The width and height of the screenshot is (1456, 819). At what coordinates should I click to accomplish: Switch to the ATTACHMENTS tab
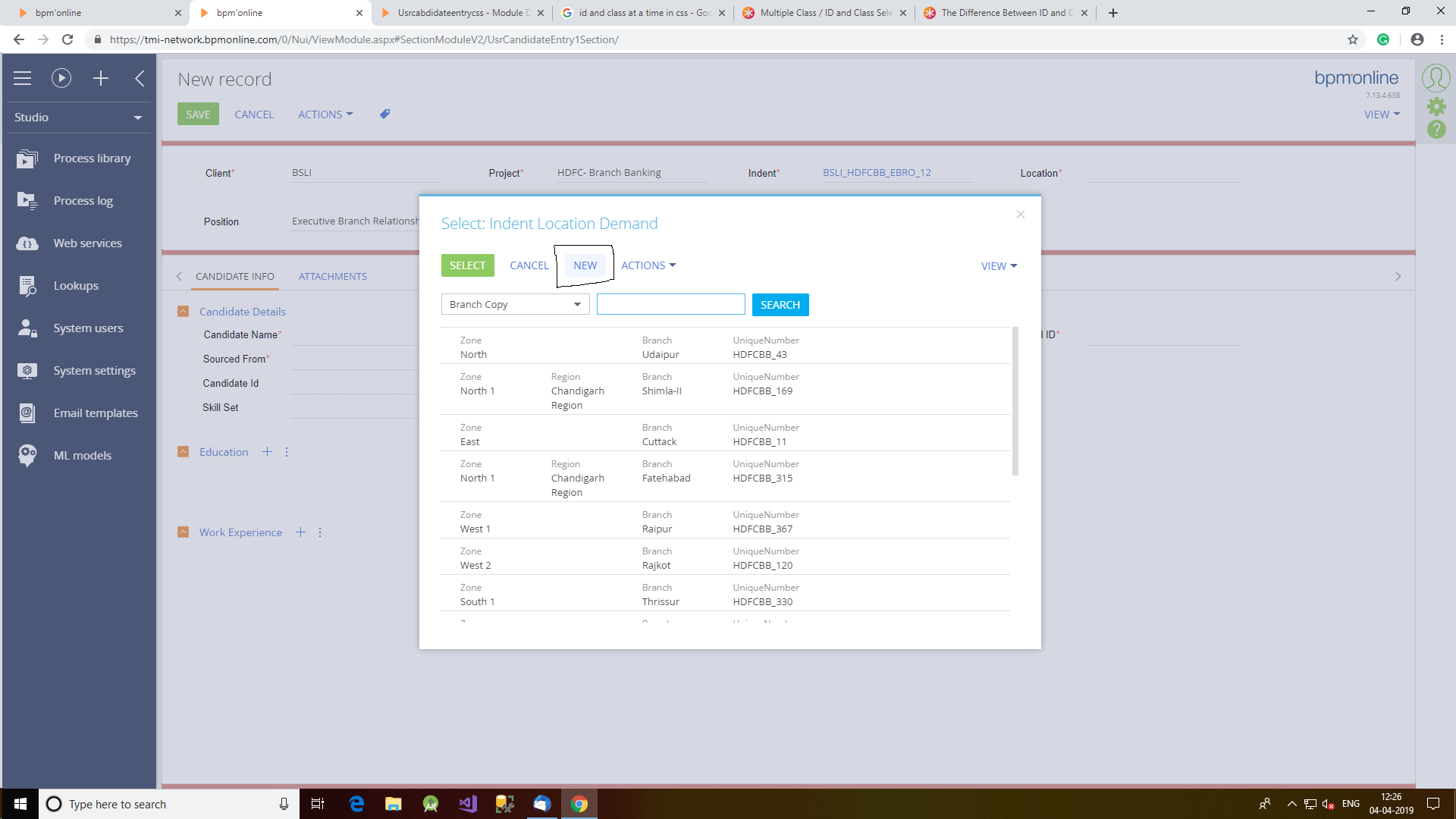[333, 277]
